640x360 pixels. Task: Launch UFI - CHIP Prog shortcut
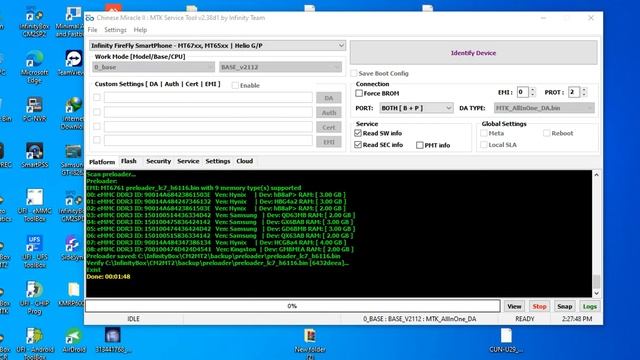click(x=34, y=298)
